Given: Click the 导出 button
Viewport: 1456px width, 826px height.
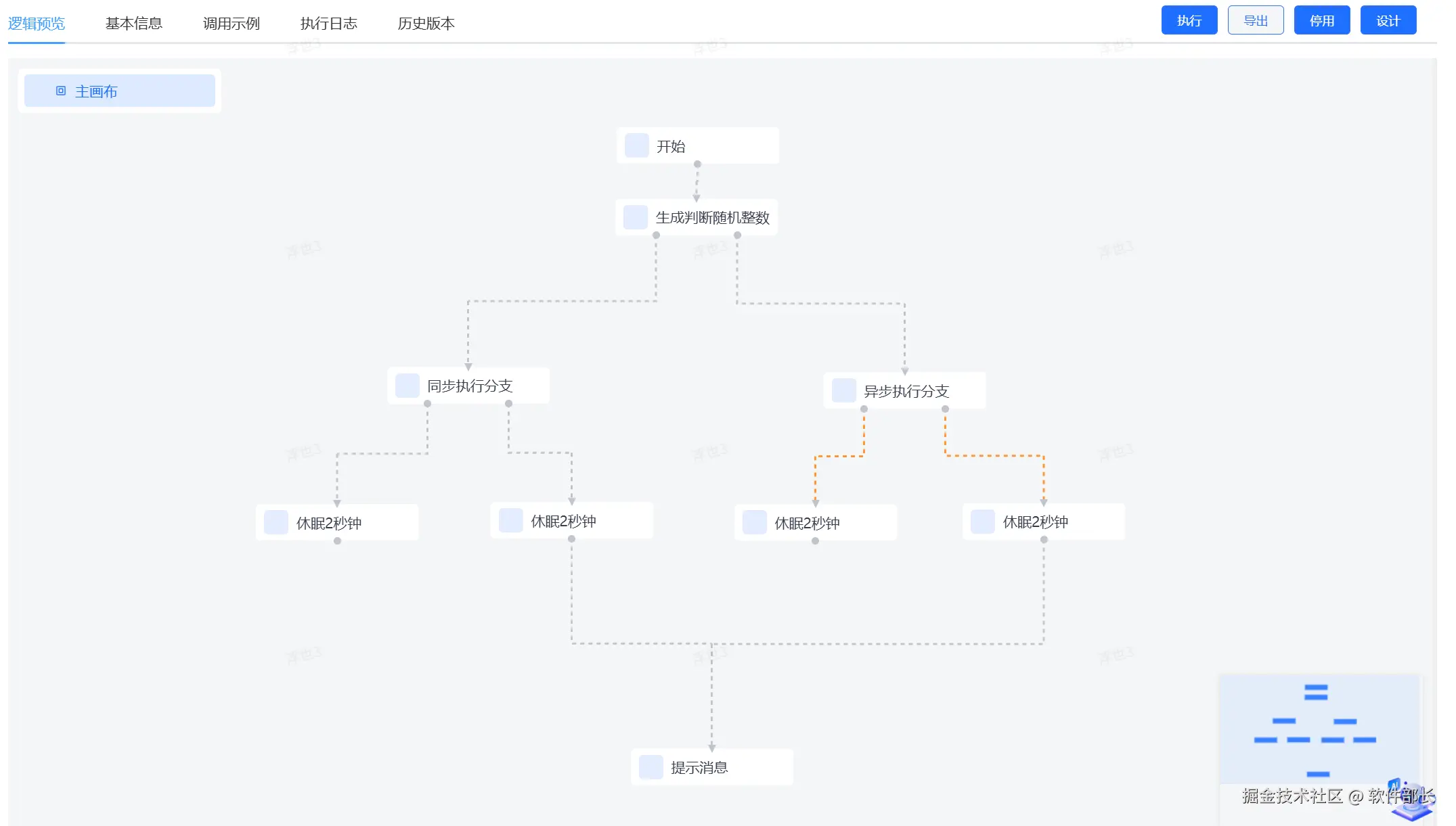Looking at the screenshot, I should [x=1255, y=20].
